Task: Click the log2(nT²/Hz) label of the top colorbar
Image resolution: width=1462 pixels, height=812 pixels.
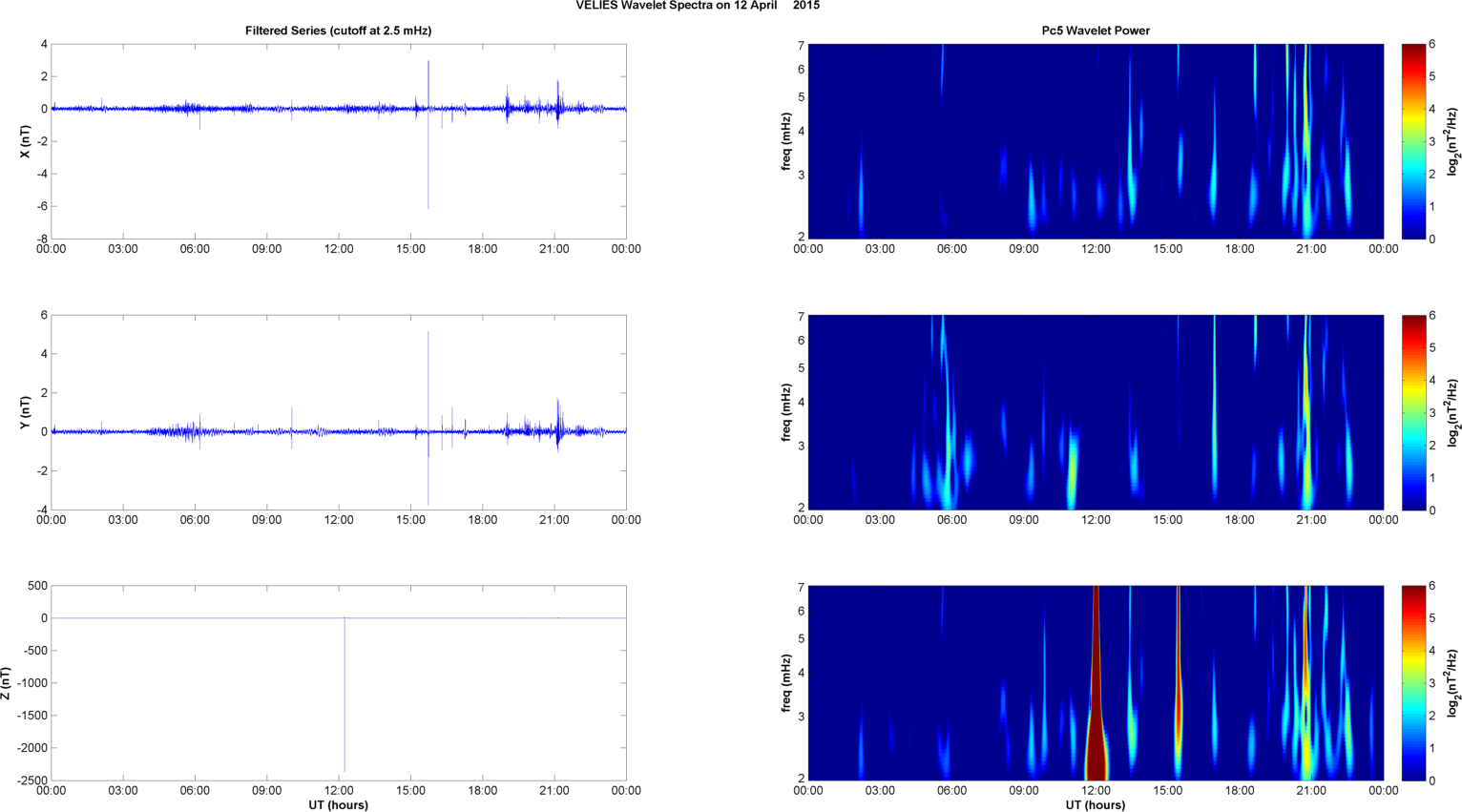Action: click(1452, 141)
